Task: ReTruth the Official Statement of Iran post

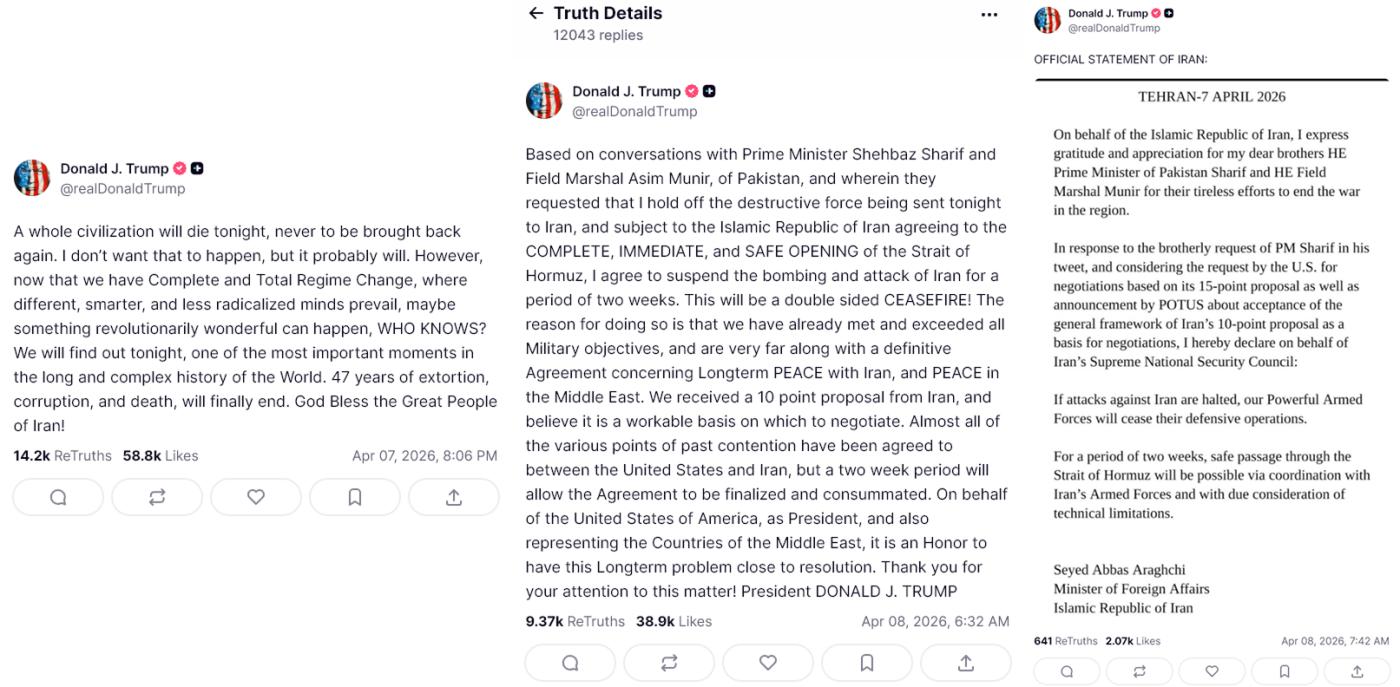Action: [1139, 671]
